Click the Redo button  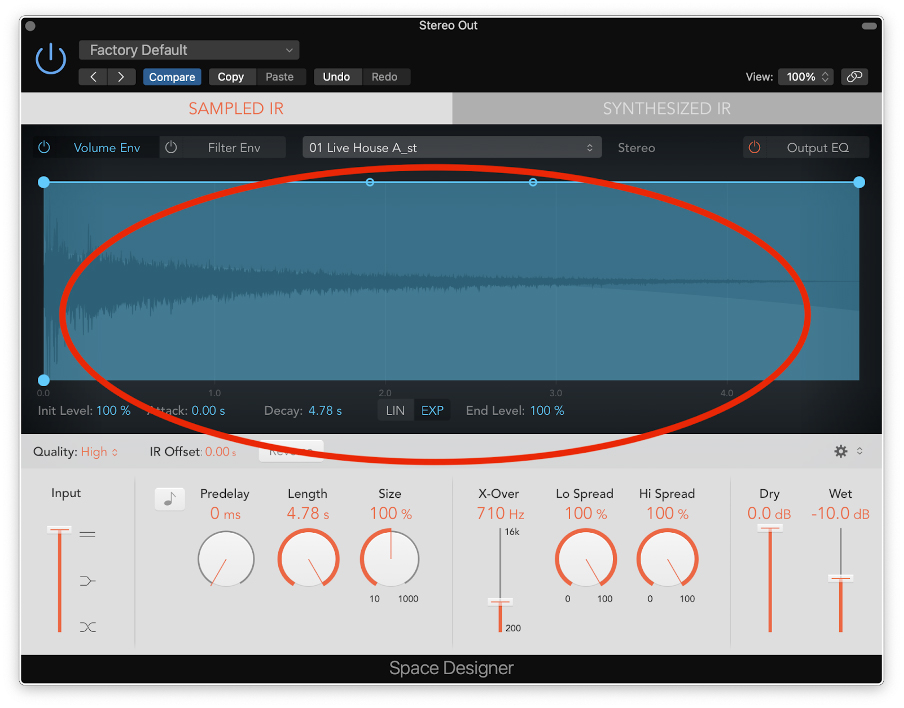click(x=385, y=77)
